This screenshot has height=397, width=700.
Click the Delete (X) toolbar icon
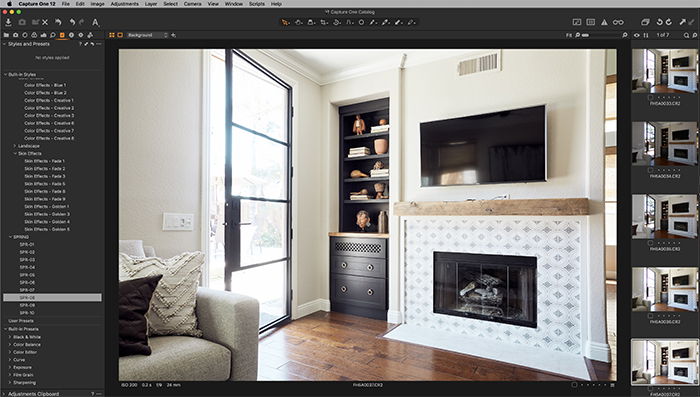[45, 22]
